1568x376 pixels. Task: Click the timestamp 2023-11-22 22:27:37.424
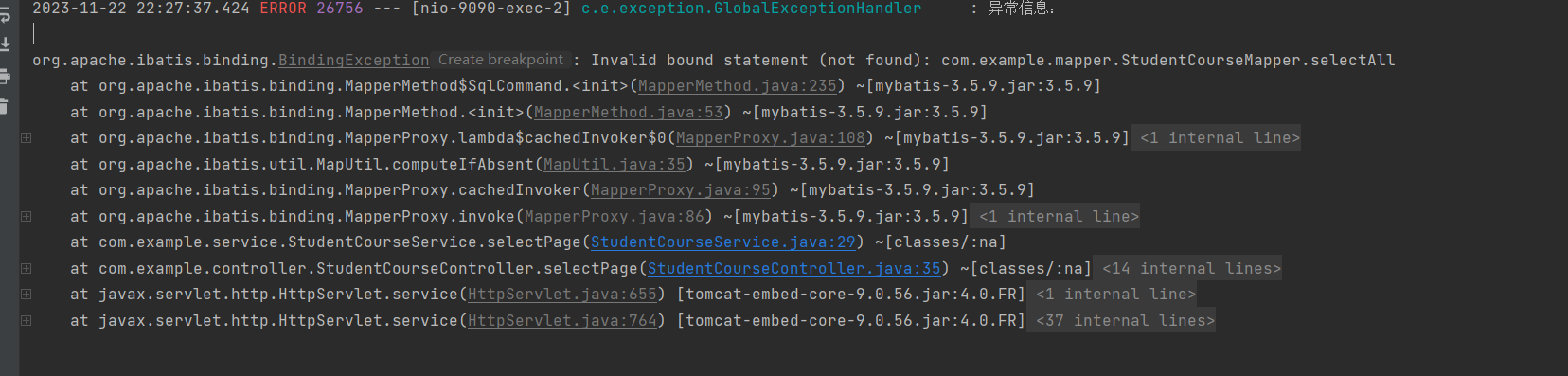(141, 9)
